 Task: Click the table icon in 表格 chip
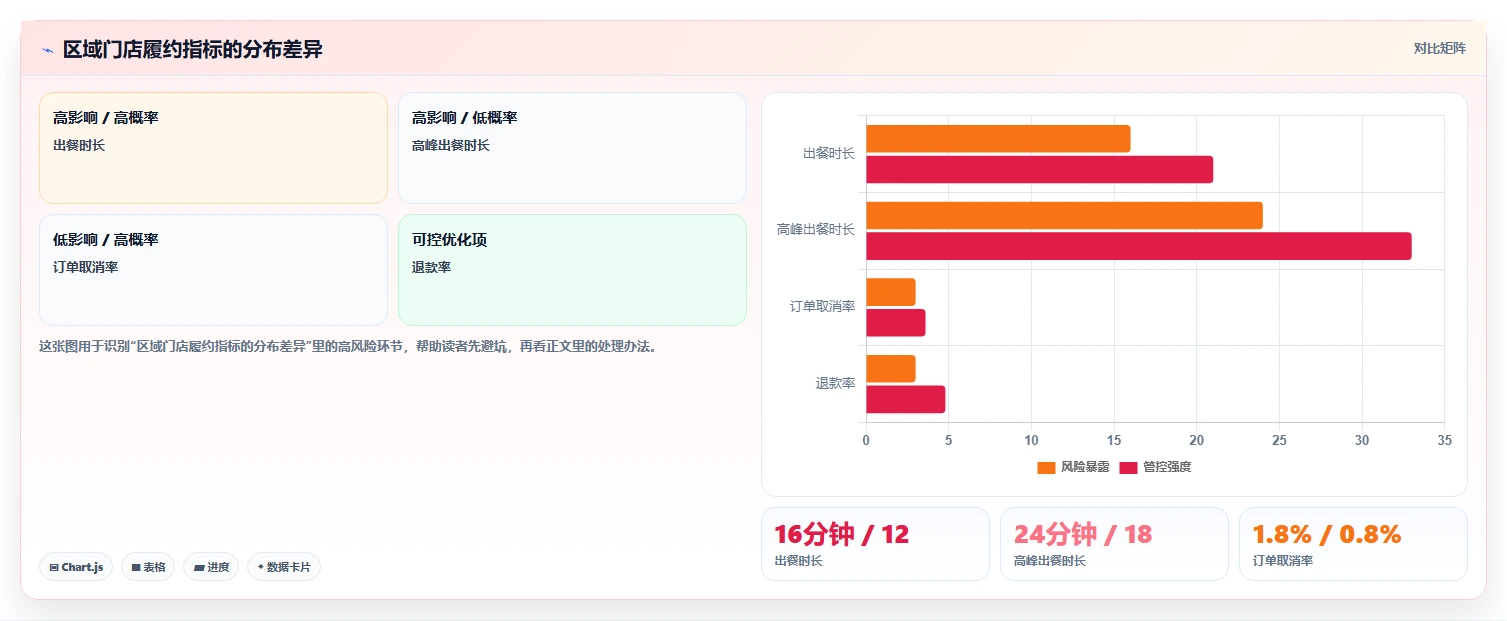136,567
